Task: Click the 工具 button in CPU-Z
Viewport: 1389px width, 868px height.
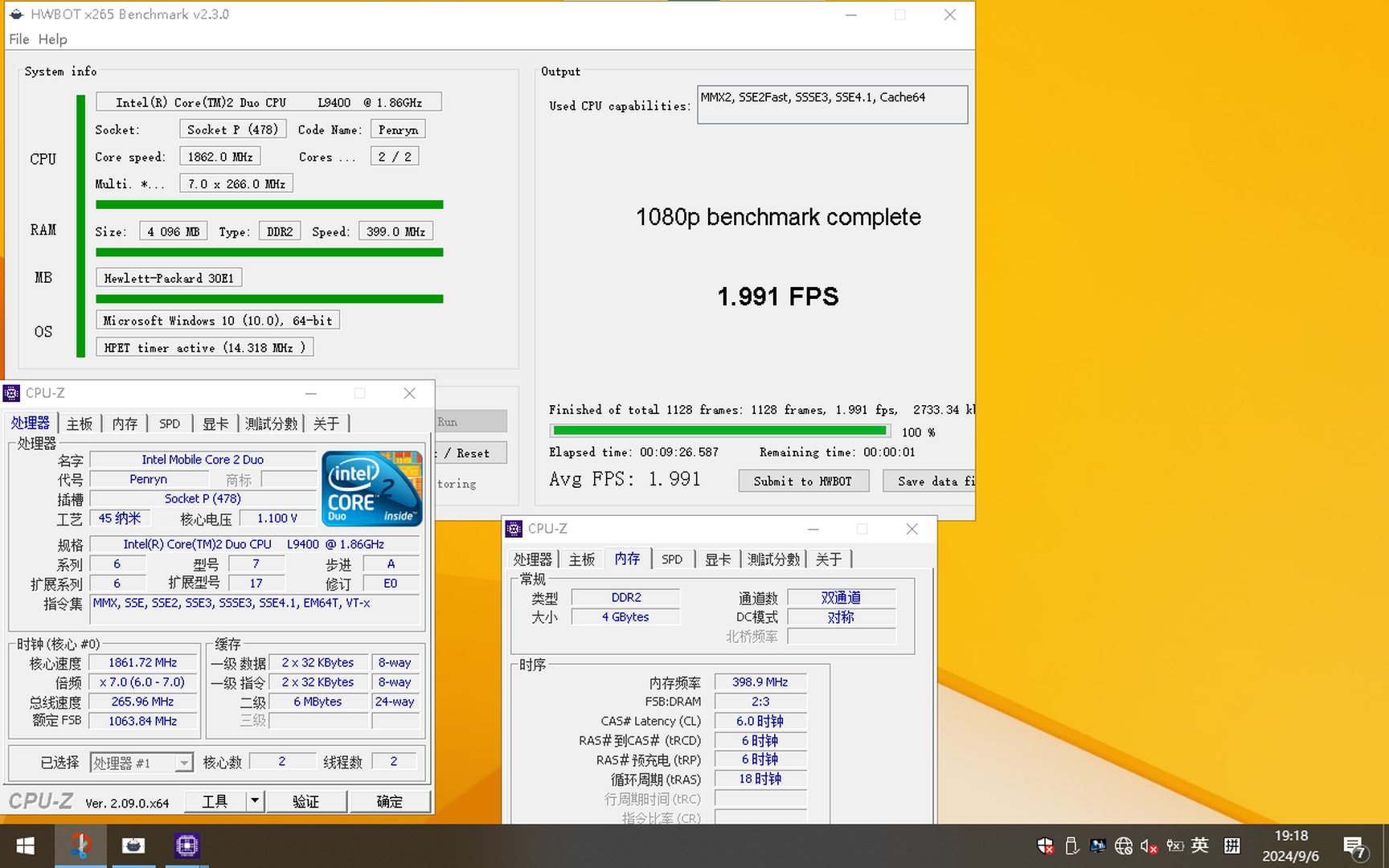Action: [215, 801]
